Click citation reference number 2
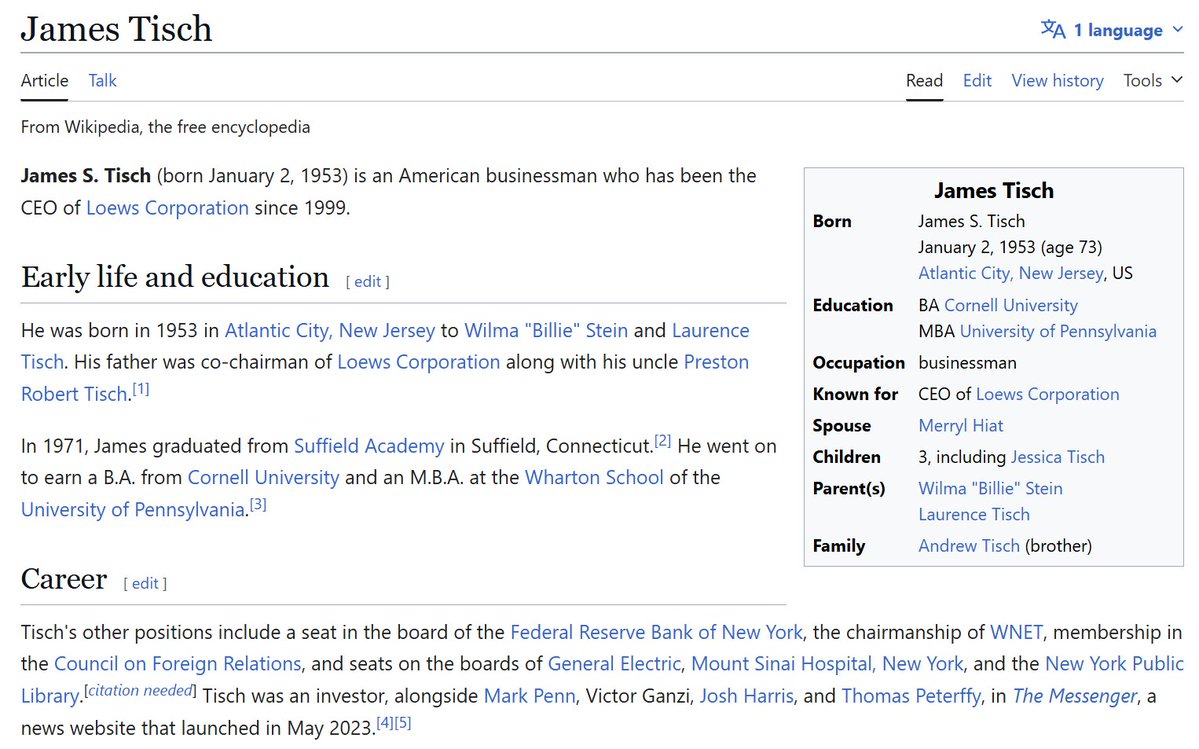This screenshot has width=1199, height=749. tap(662, 441)
